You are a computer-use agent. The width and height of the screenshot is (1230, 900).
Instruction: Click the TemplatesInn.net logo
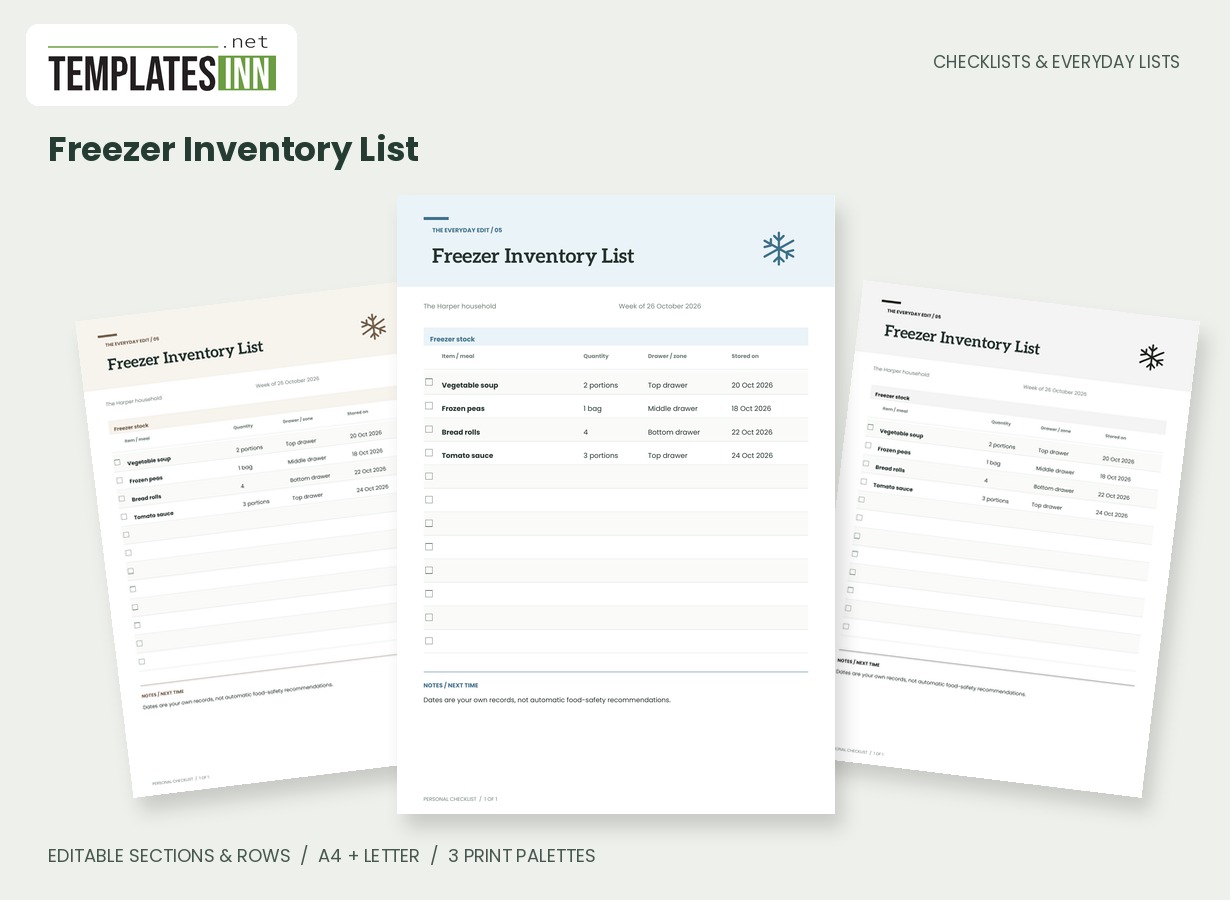(x=161, y=65)
